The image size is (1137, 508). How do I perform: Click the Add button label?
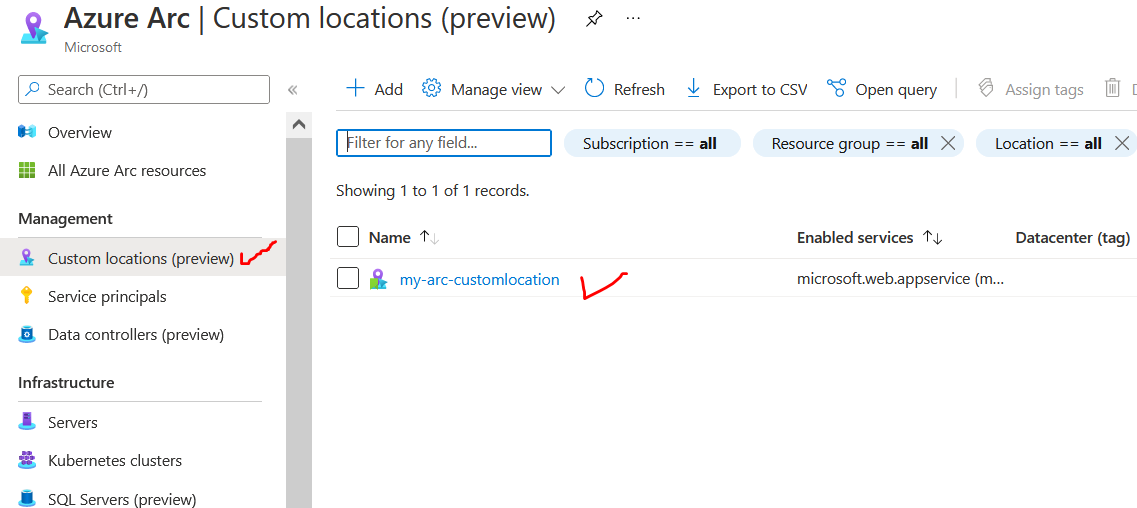point(388,89)
